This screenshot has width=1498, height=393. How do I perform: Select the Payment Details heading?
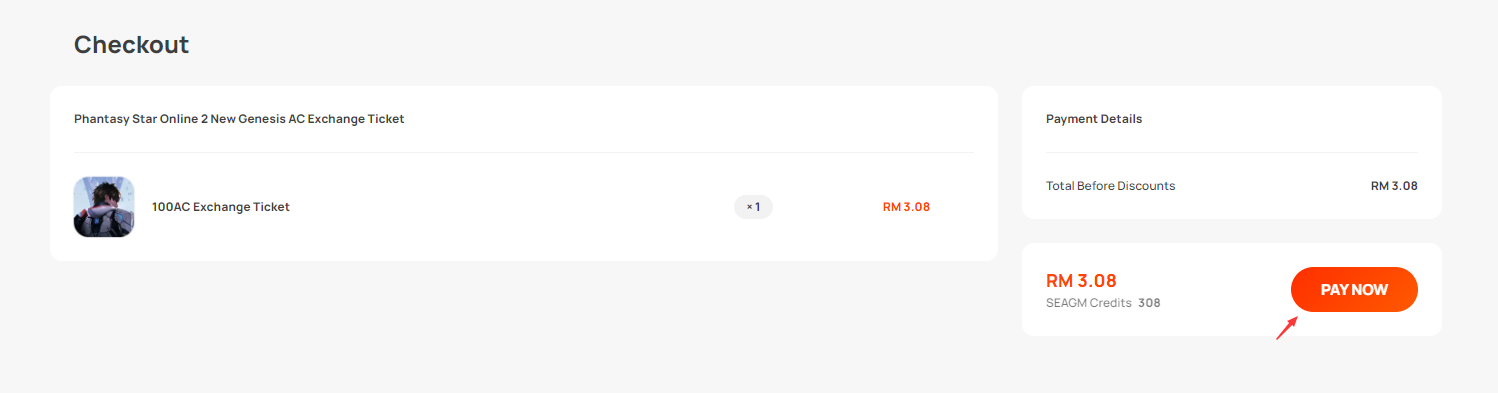(1094, 119)
